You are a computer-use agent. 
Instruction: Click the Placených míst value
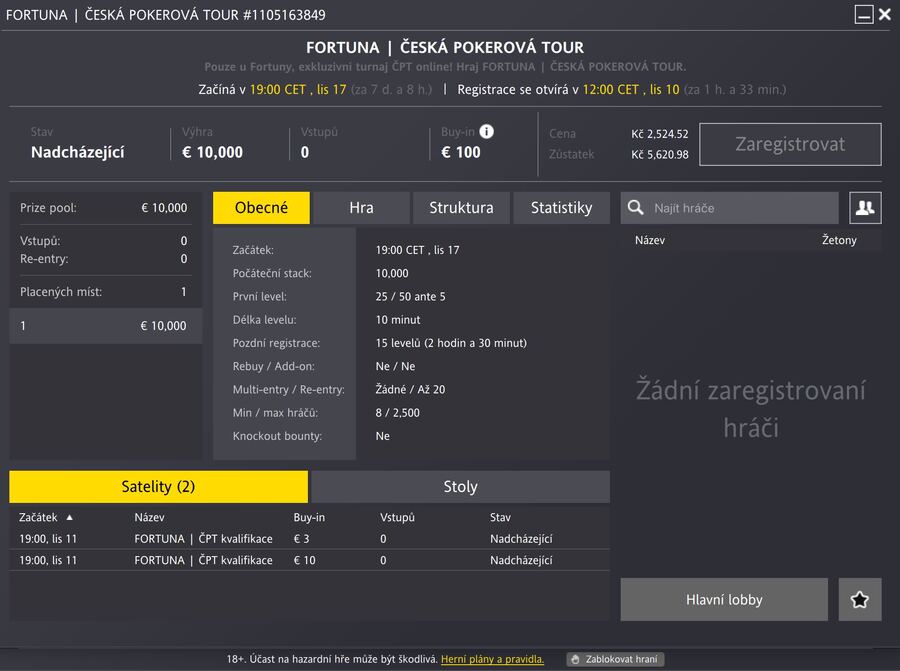[184, 292]
